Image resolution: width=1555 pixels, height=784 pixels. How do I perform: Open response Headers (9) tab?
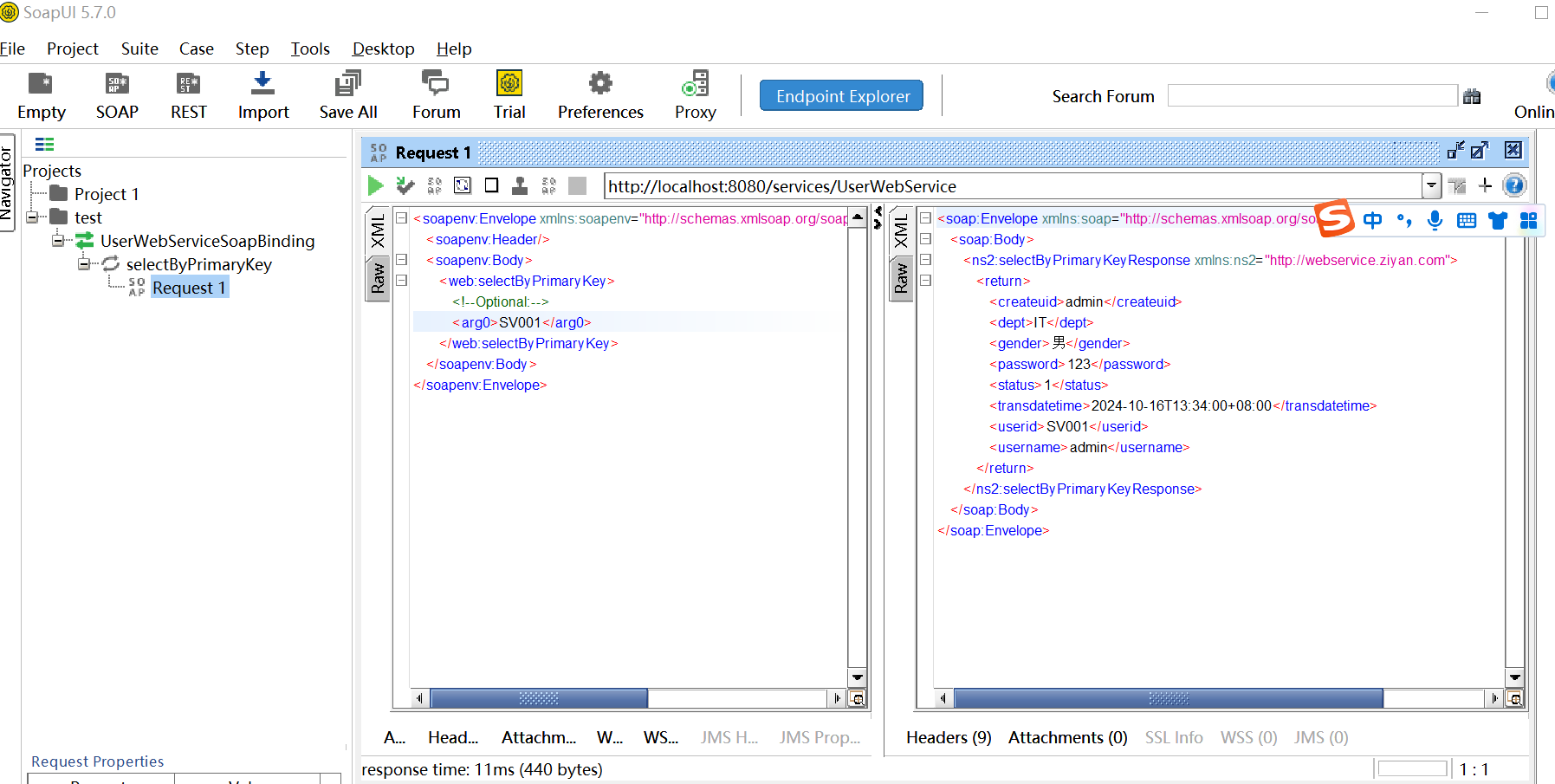(x=949, y=737)
